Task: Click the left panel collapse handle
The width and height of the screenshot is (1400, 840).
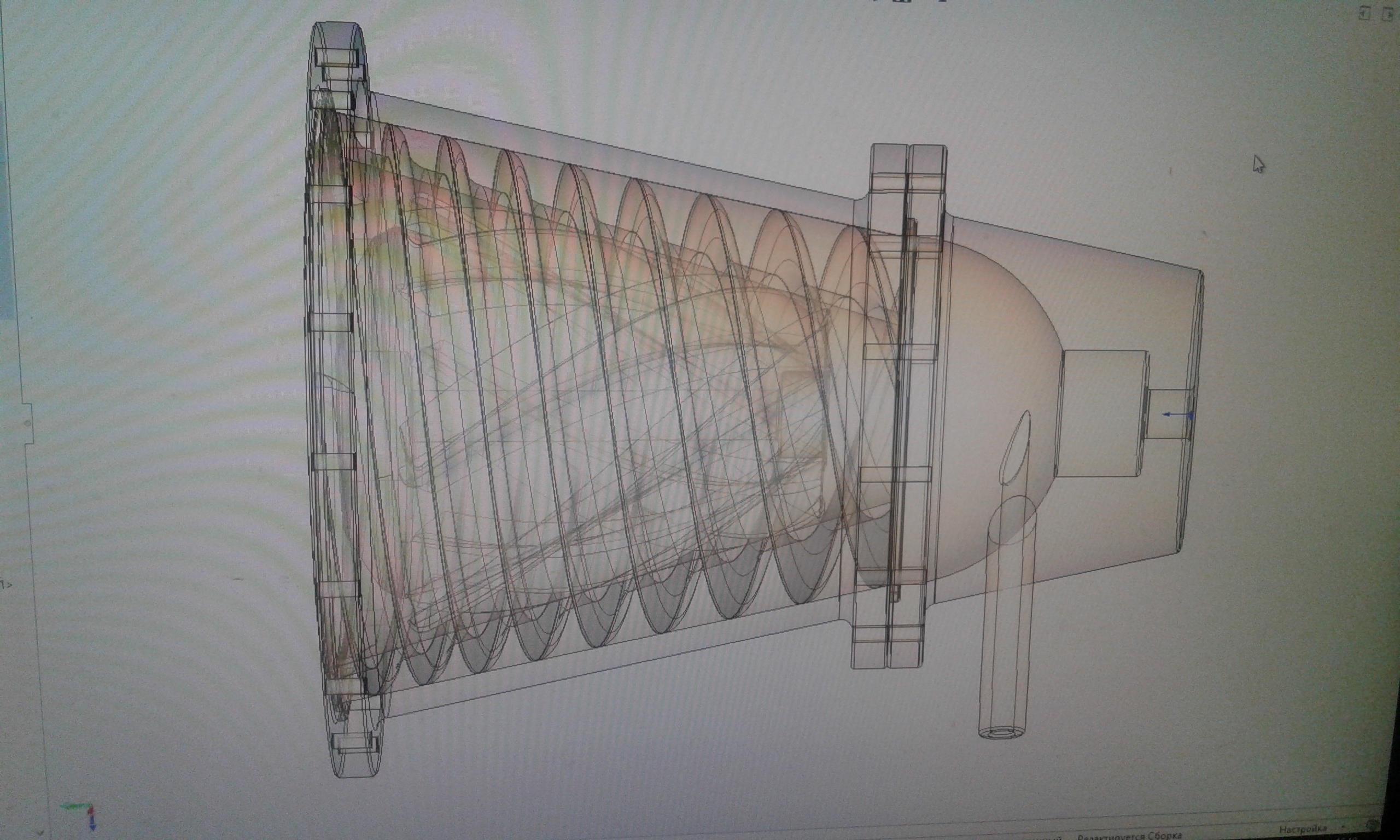Action: coord(27,423)
